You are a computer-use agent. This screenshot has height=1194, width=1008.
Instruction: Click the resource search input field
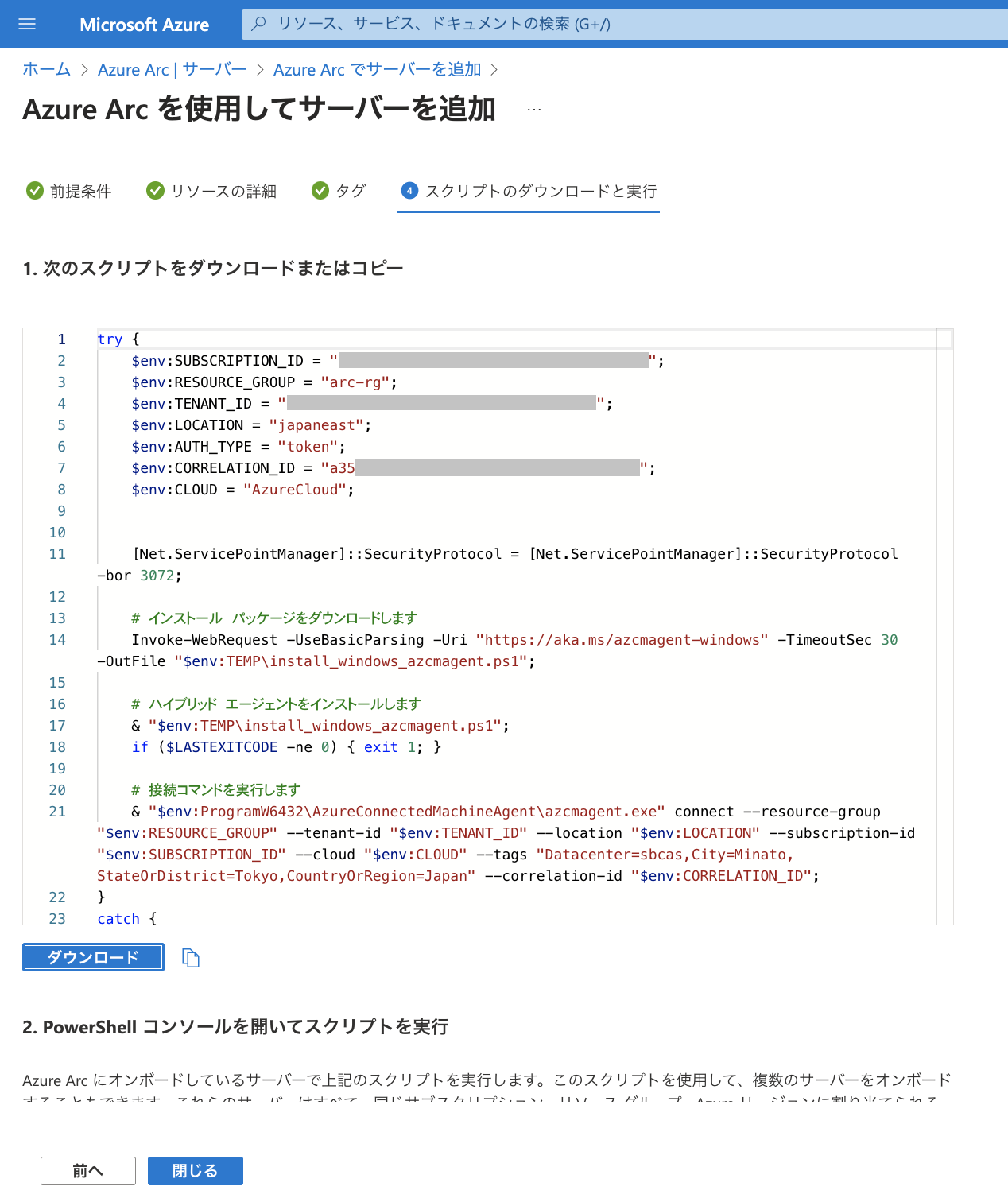625,24
